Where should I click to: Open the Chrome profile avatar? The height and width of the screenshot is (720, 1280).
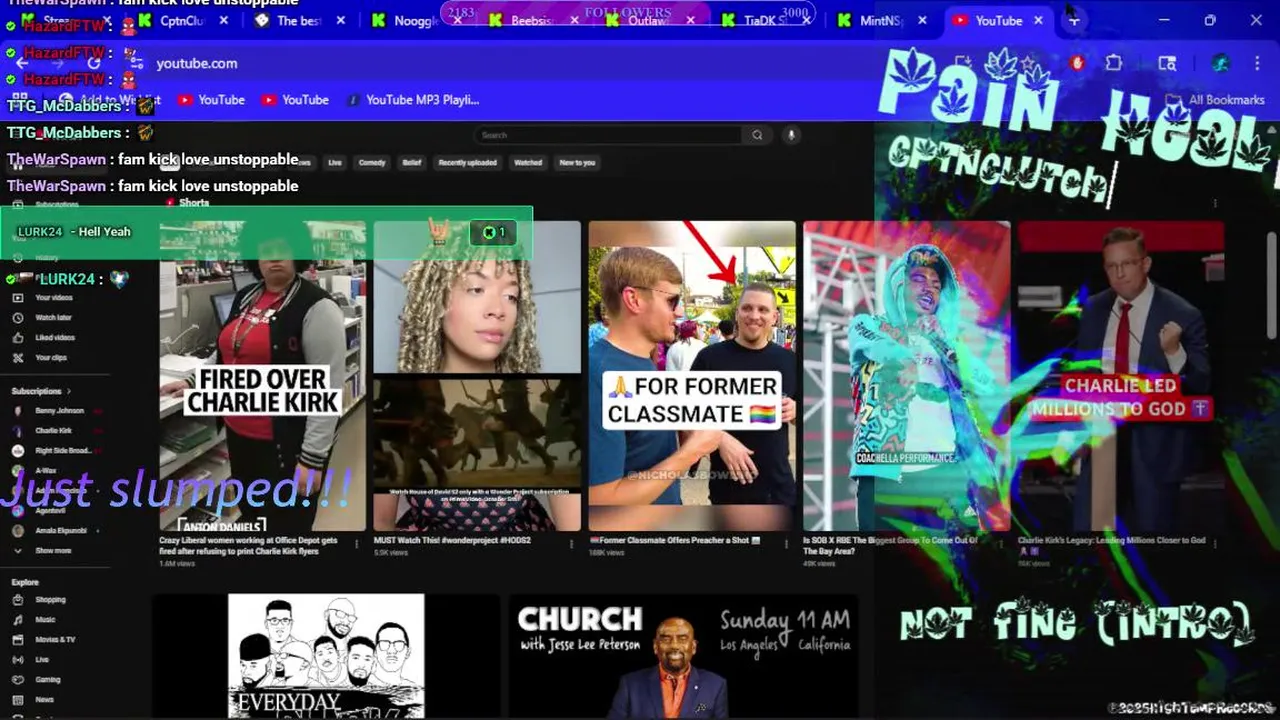[x=1220, y=63]
